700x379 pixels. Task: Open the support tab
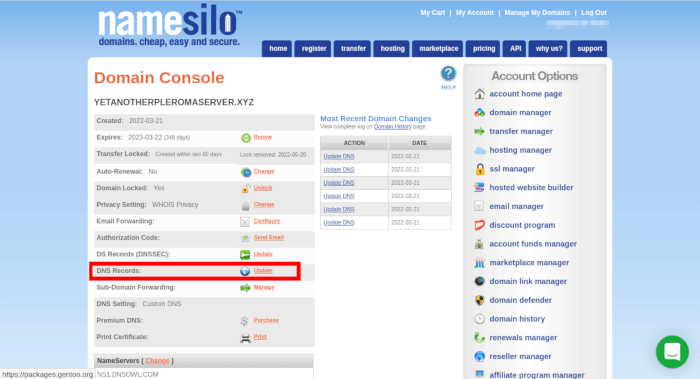(589, 49)
